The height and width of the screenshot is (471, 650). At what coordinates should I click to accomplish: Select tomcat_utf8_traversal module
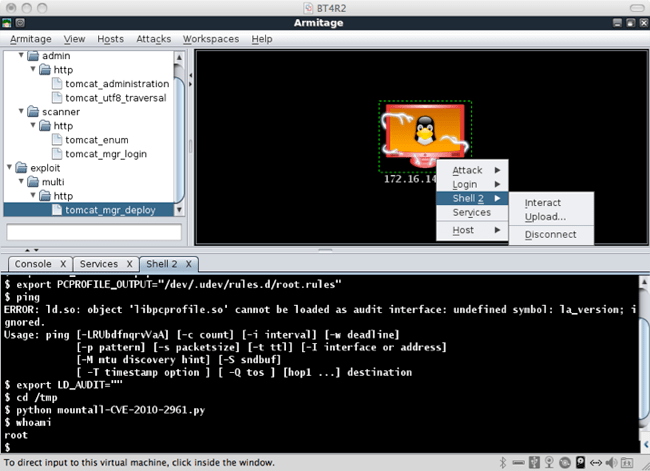click(116, 98)
